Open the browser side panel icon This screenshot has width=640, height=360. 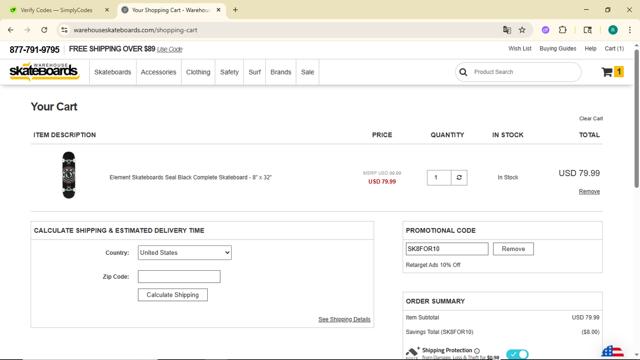(x=587, y=30)
